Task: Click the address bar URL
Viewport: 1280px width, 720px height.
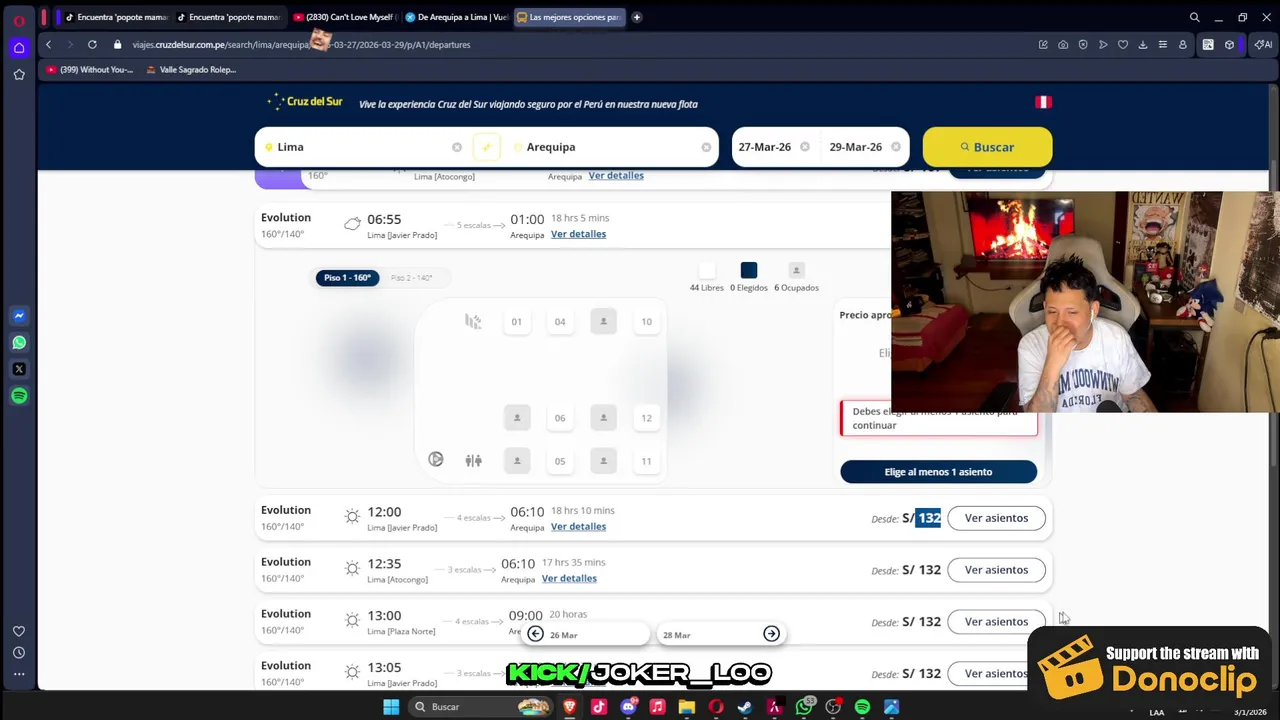Action: 300,45
